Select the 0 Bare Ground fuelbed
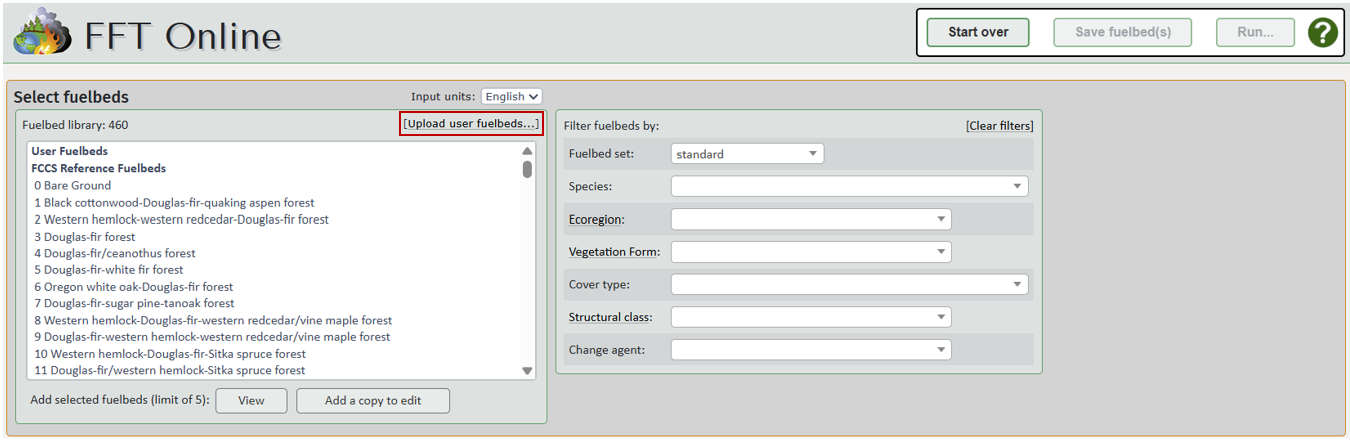Viewport: 1350px width, 440px height. click(72, 185)
